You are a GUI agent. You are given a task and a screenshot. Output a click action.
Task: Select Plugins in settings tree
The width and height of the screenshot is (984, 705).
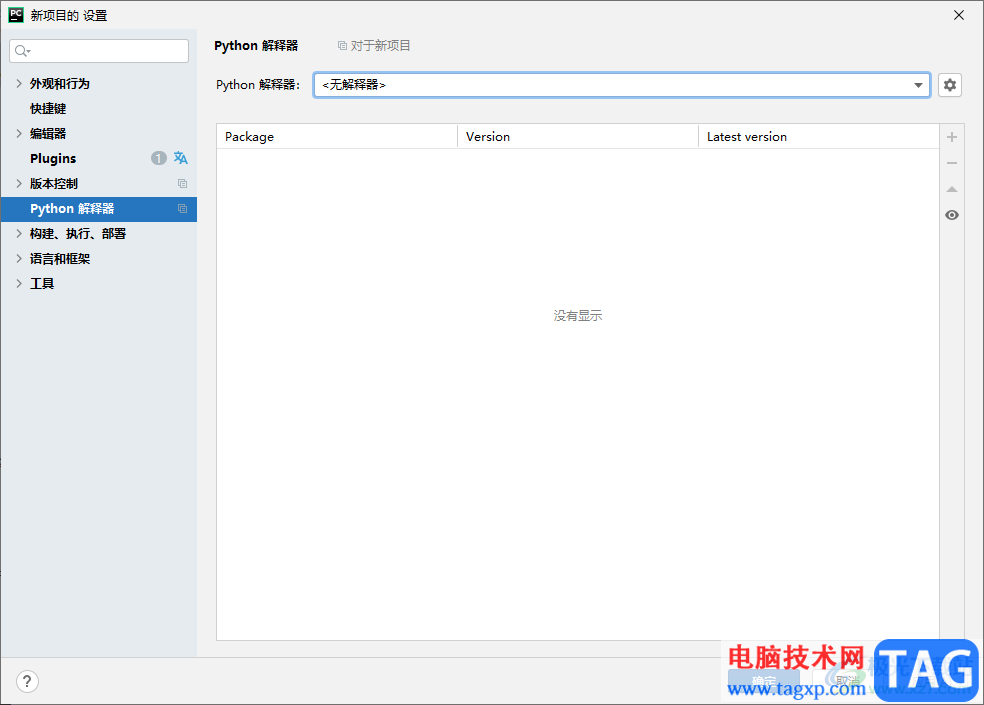point(53,158)
